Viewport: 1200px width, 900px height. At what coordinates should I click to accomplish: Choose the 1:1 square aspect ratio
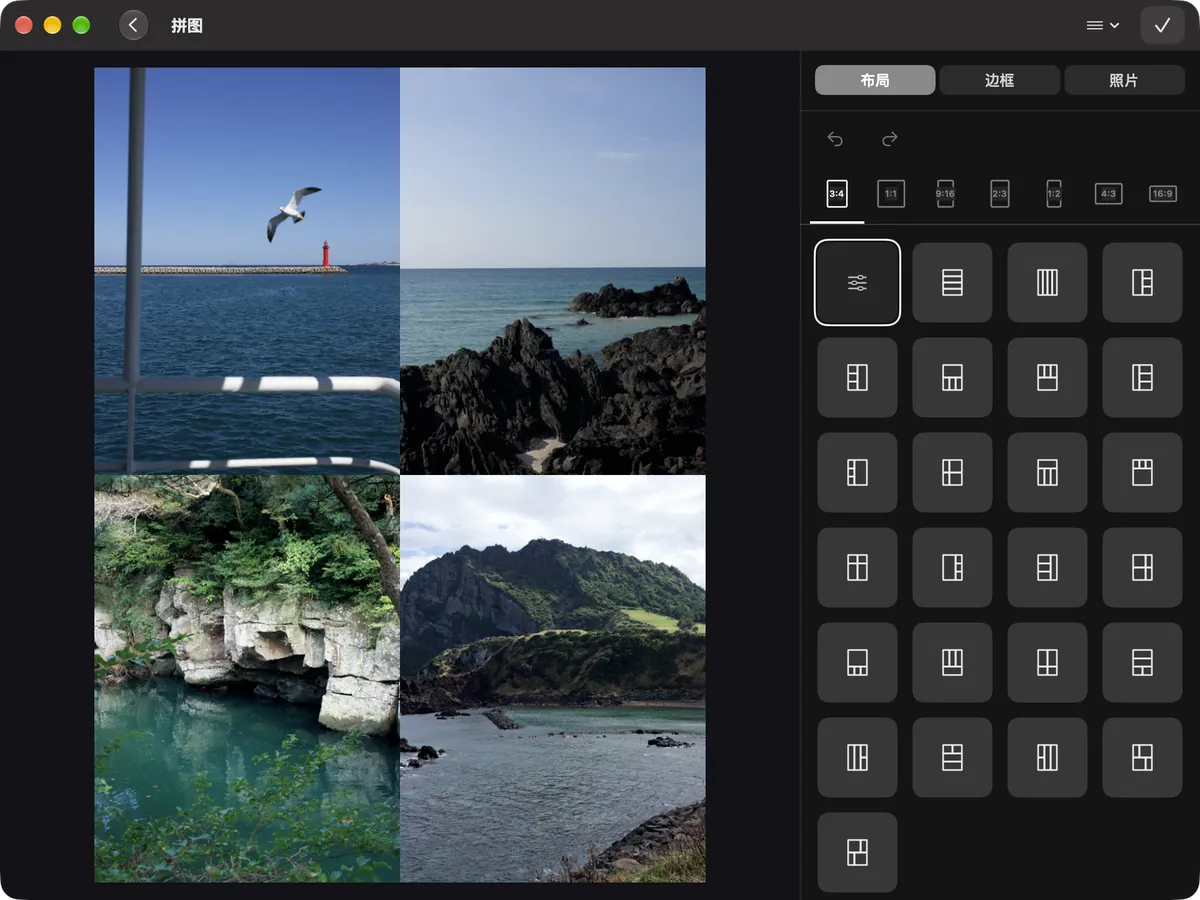[x=891, y=194]
